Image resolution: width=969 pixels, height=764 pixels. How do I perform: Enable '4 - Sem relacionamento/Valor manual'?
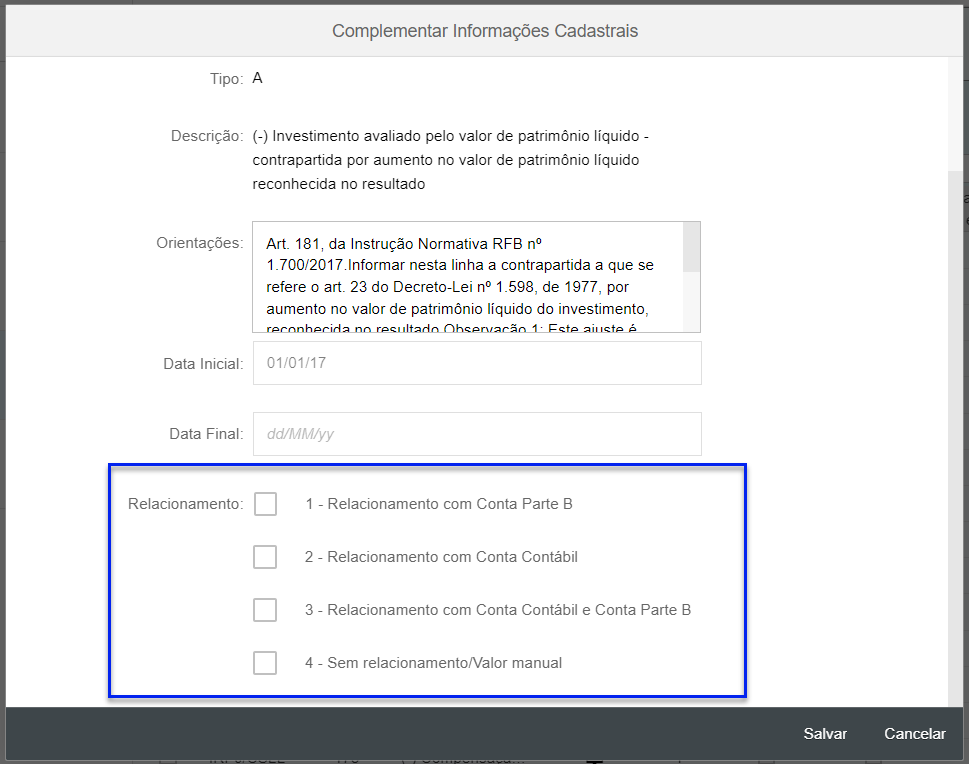265,663
